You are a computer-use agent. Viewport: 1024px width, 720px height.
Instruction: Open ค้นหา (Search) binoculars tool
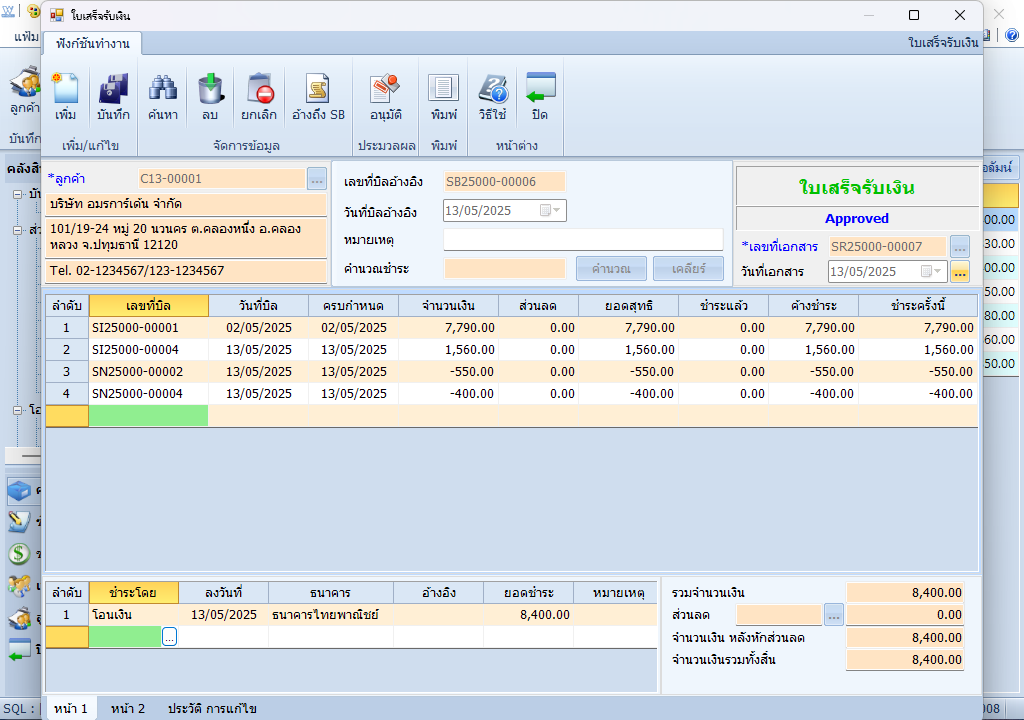click(163, 97)
